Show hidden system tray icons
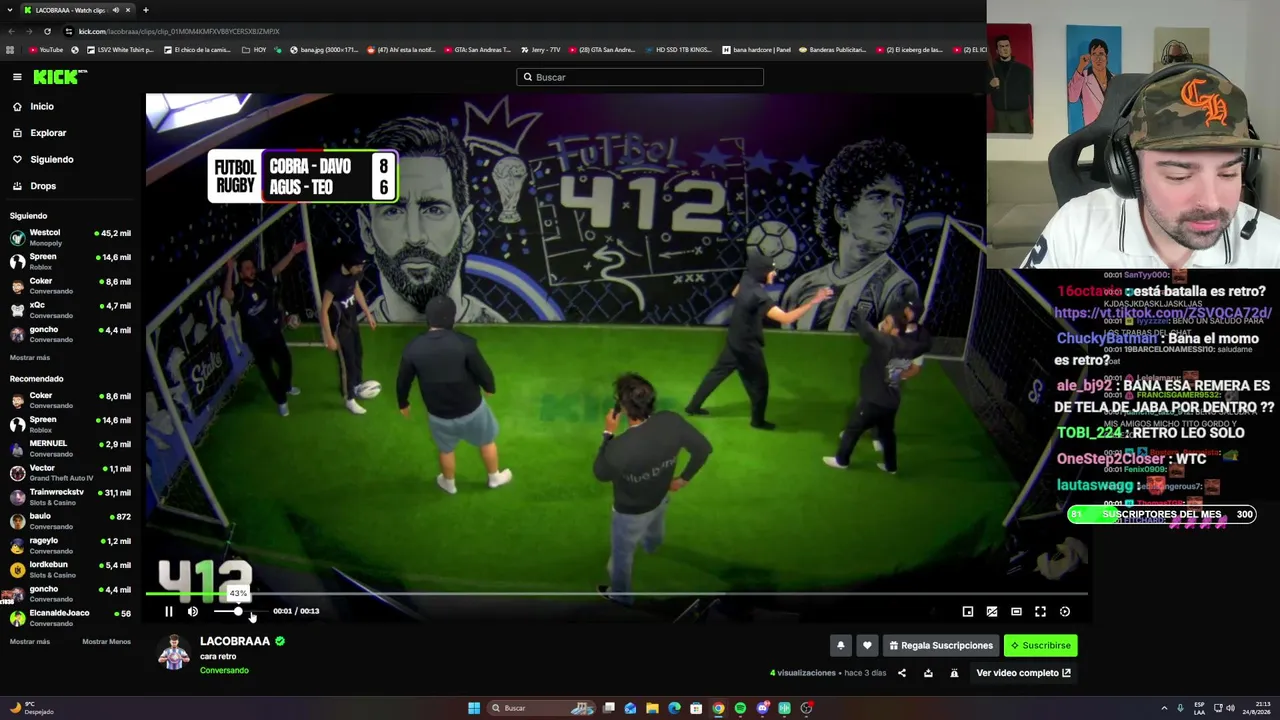Viewport: 1280px width, 720px height. pos(1166,708)
